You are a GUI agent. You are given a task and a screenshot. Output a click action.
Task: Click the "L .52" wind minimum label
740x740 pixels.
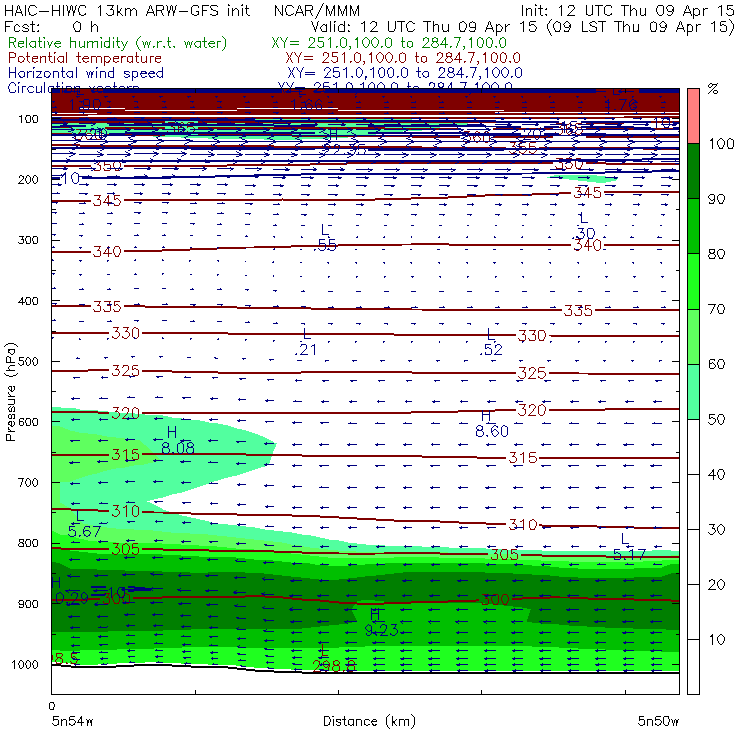click(491, 342)
